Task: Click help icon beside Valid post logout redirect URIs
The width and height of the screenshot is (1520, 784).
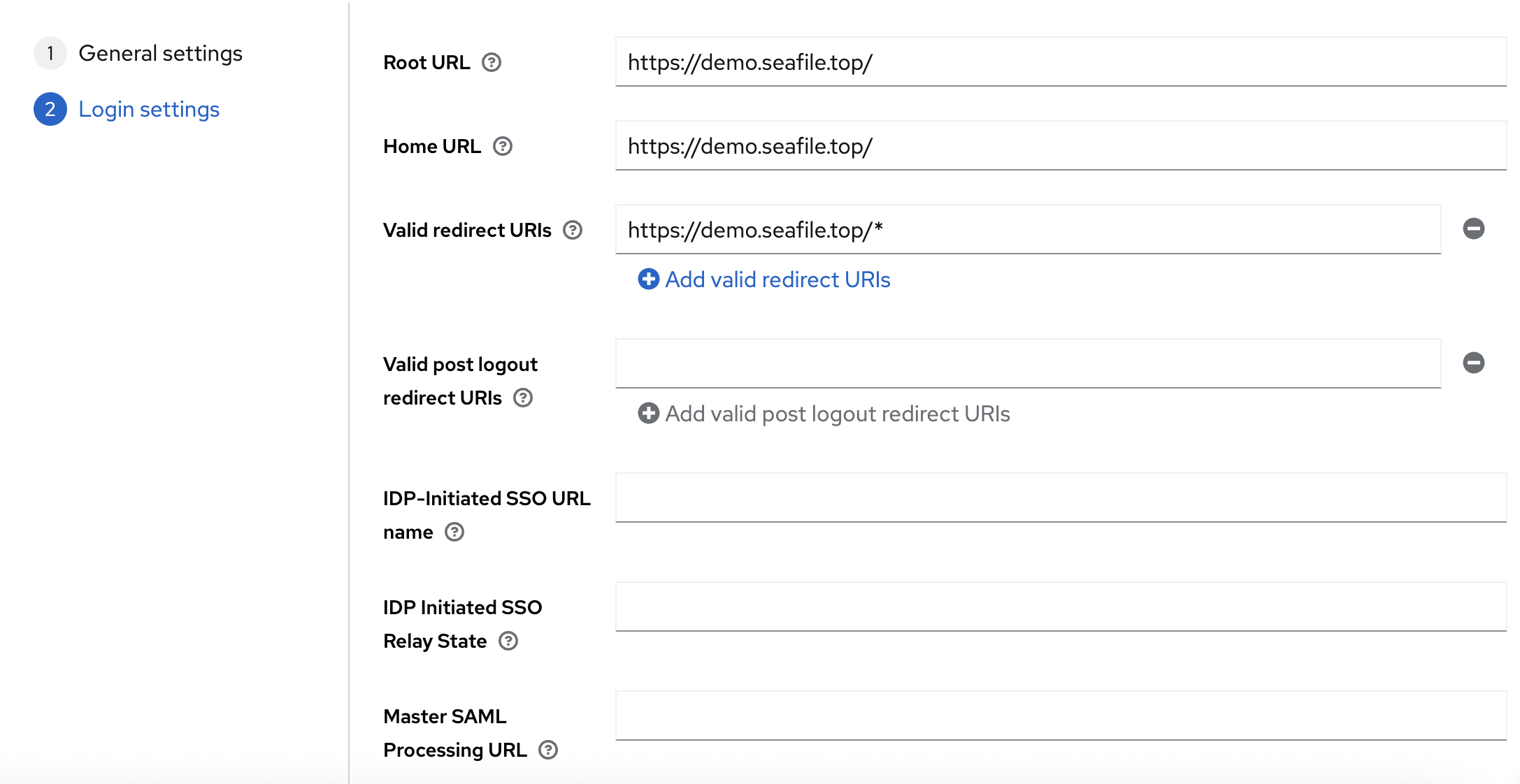Action: 523,398
